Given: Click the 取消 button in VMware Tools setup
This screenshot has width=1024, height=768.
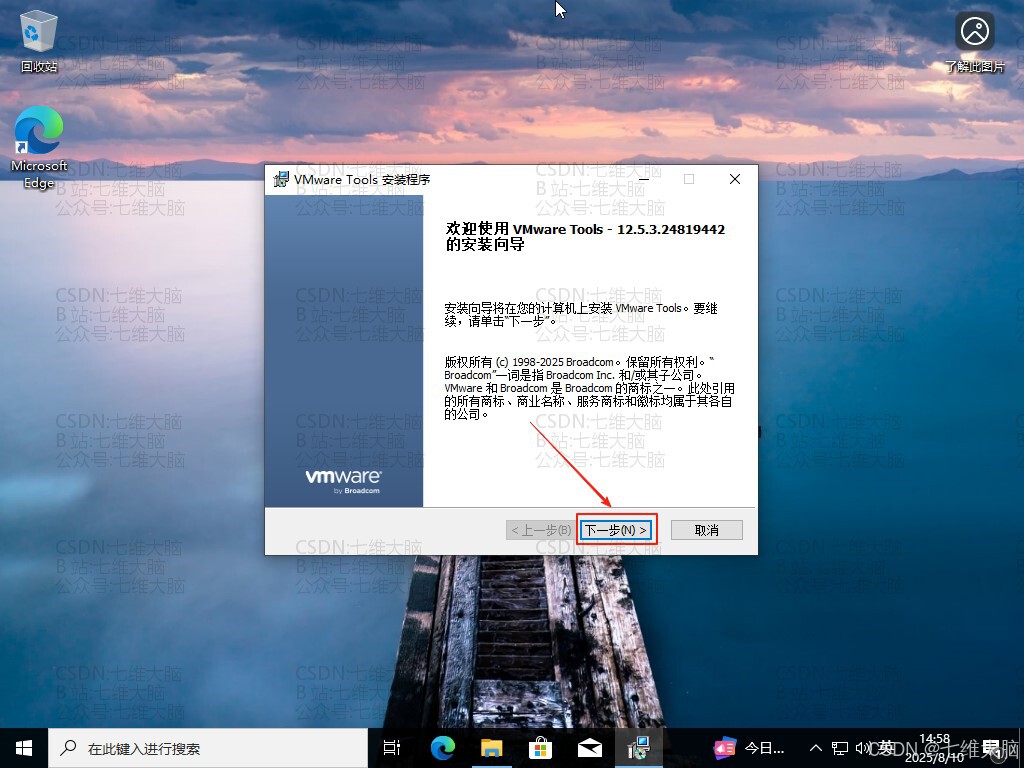Looking at the screenshot, I should [x=707, y=530].
